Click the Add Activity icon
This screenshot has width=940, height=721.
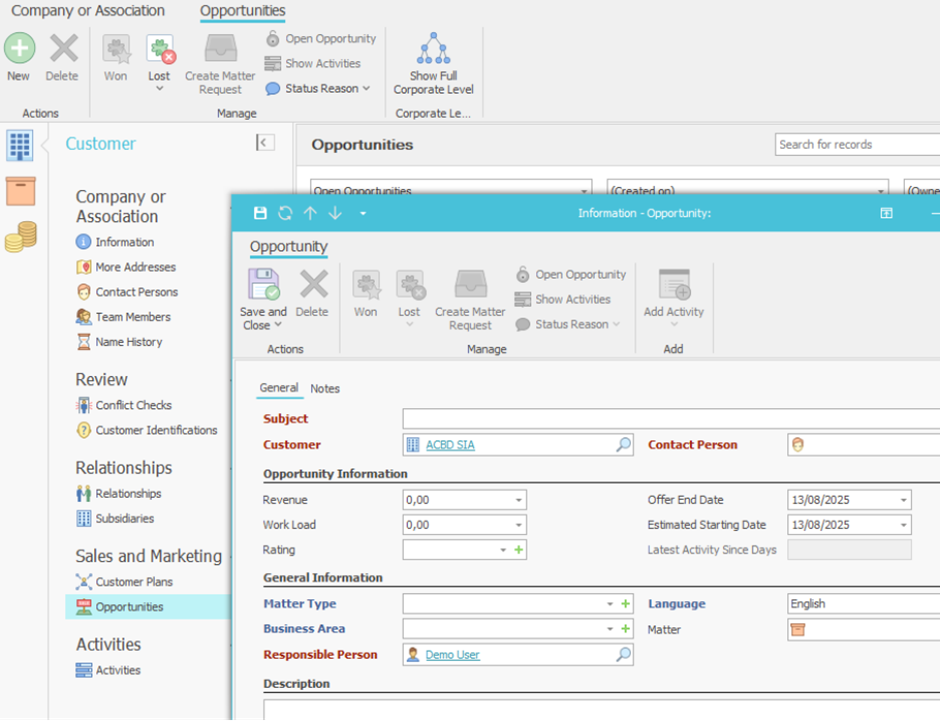point(674,286)
